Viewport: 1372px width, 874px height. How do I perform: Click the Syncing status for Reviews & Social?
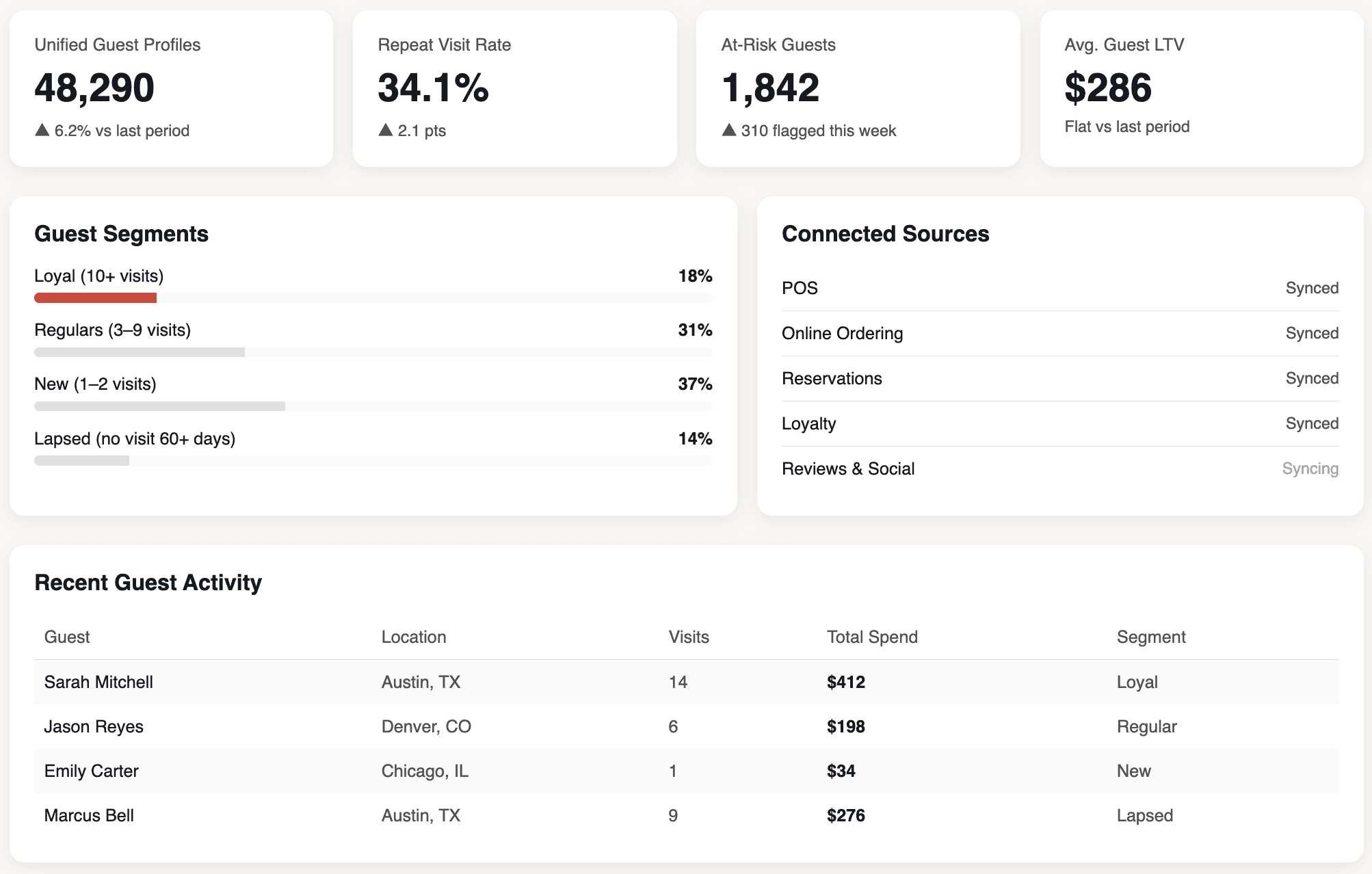[1310, 468]
